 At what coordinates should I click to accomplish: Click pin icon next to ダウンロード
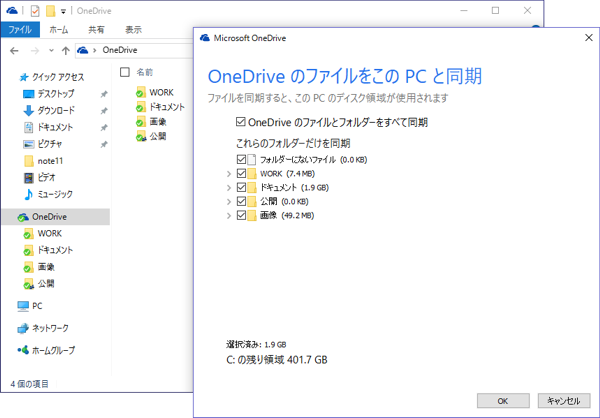click(x=104, y=111)
